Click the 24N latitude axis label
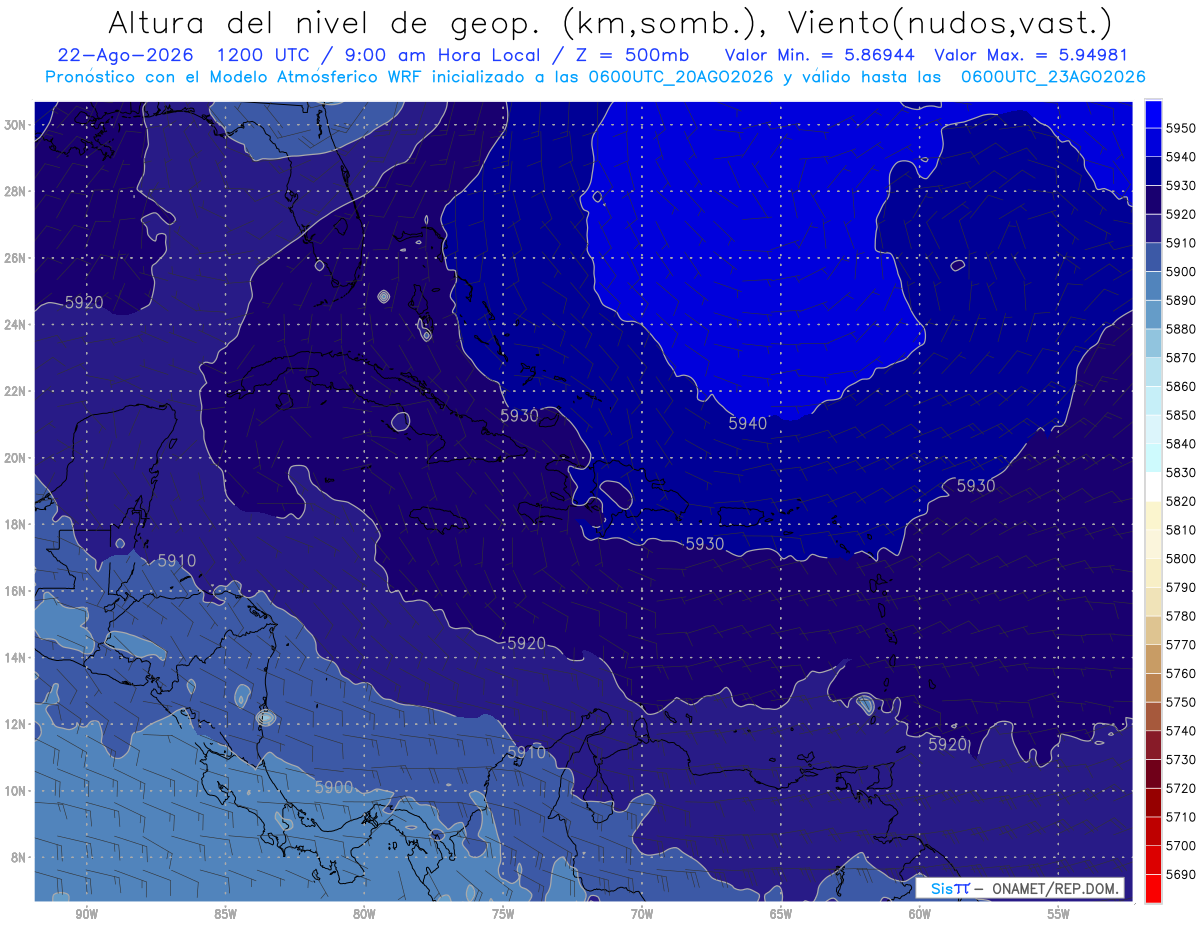1200x927 pixels. click(x=15, y=325)
